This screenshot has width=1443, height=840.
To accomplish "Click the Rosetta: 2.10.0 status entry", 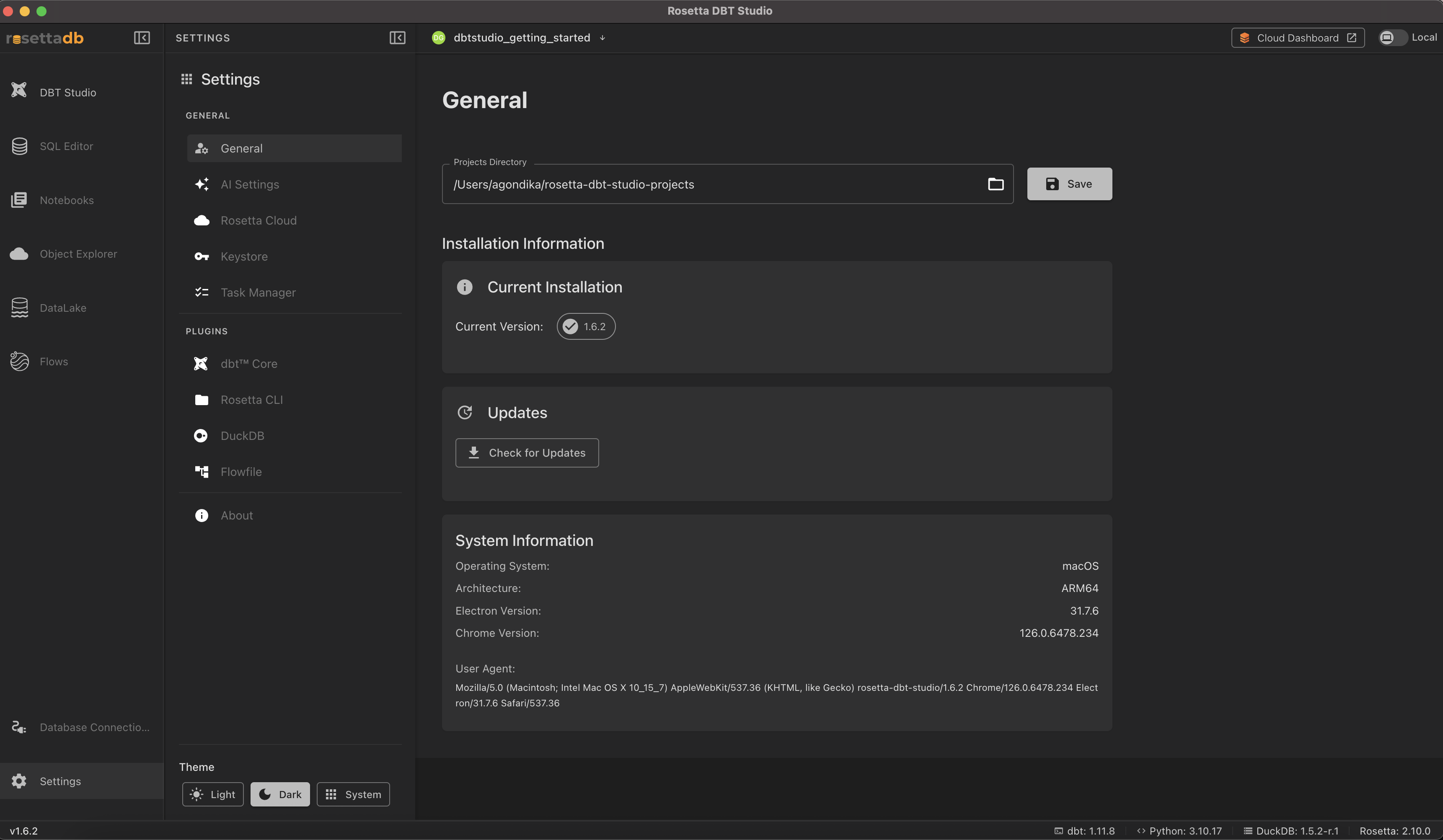I will pyautogui.click(x=1395, y=831).
